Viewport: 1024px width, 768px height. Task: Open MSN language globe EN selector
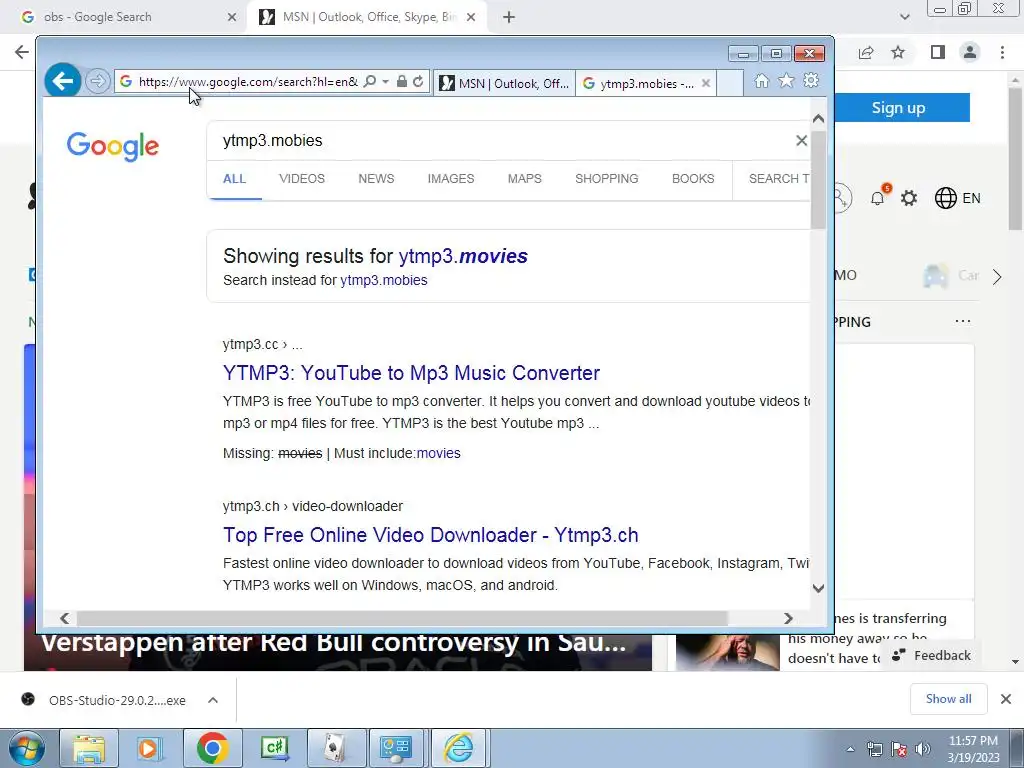click(957, 198)
